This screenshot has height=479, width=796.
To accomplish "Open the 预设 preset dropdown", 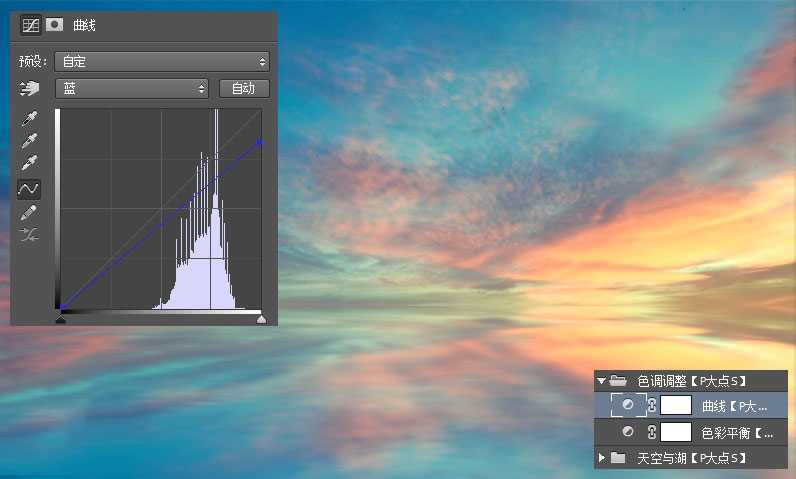I will point(162,62).
